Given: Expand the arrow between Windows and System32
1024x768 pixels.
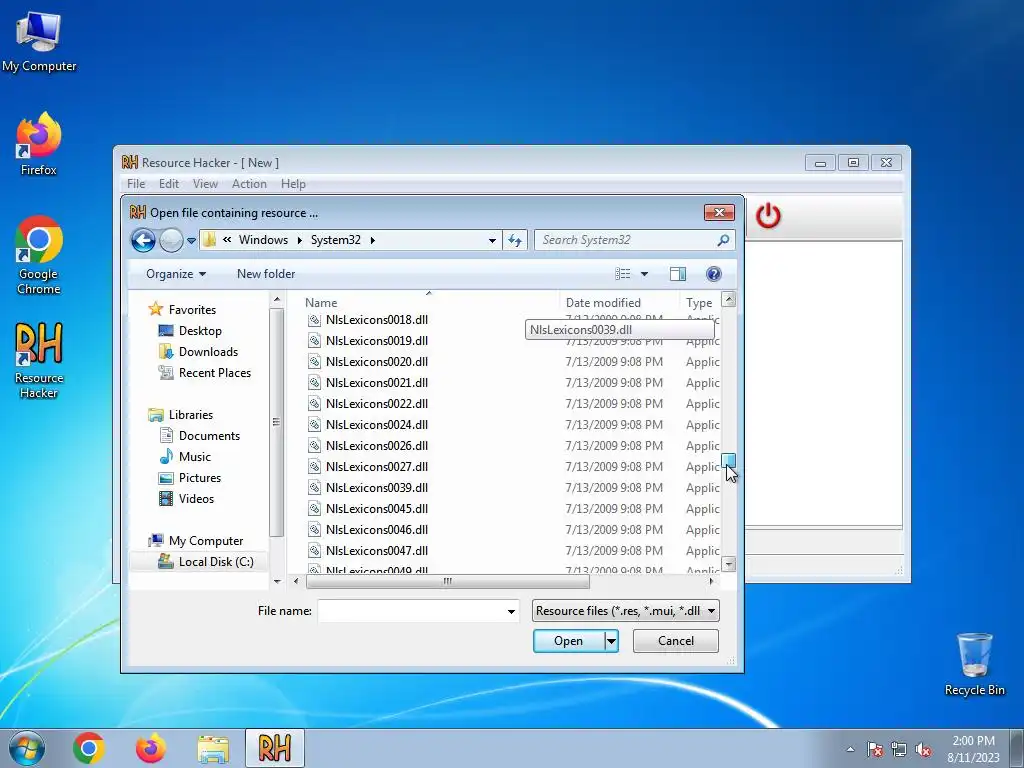Looking at the screenshot, I should click(300, 240).
